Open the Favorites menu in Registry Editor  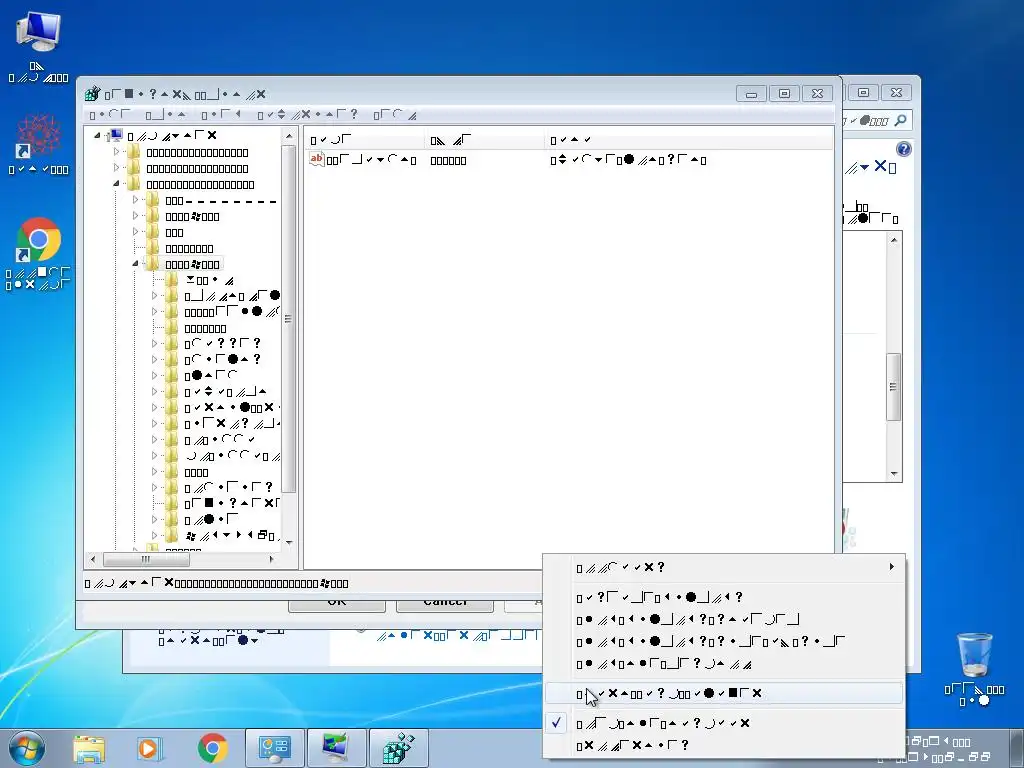pyautogui.click(x=308, y=115)
